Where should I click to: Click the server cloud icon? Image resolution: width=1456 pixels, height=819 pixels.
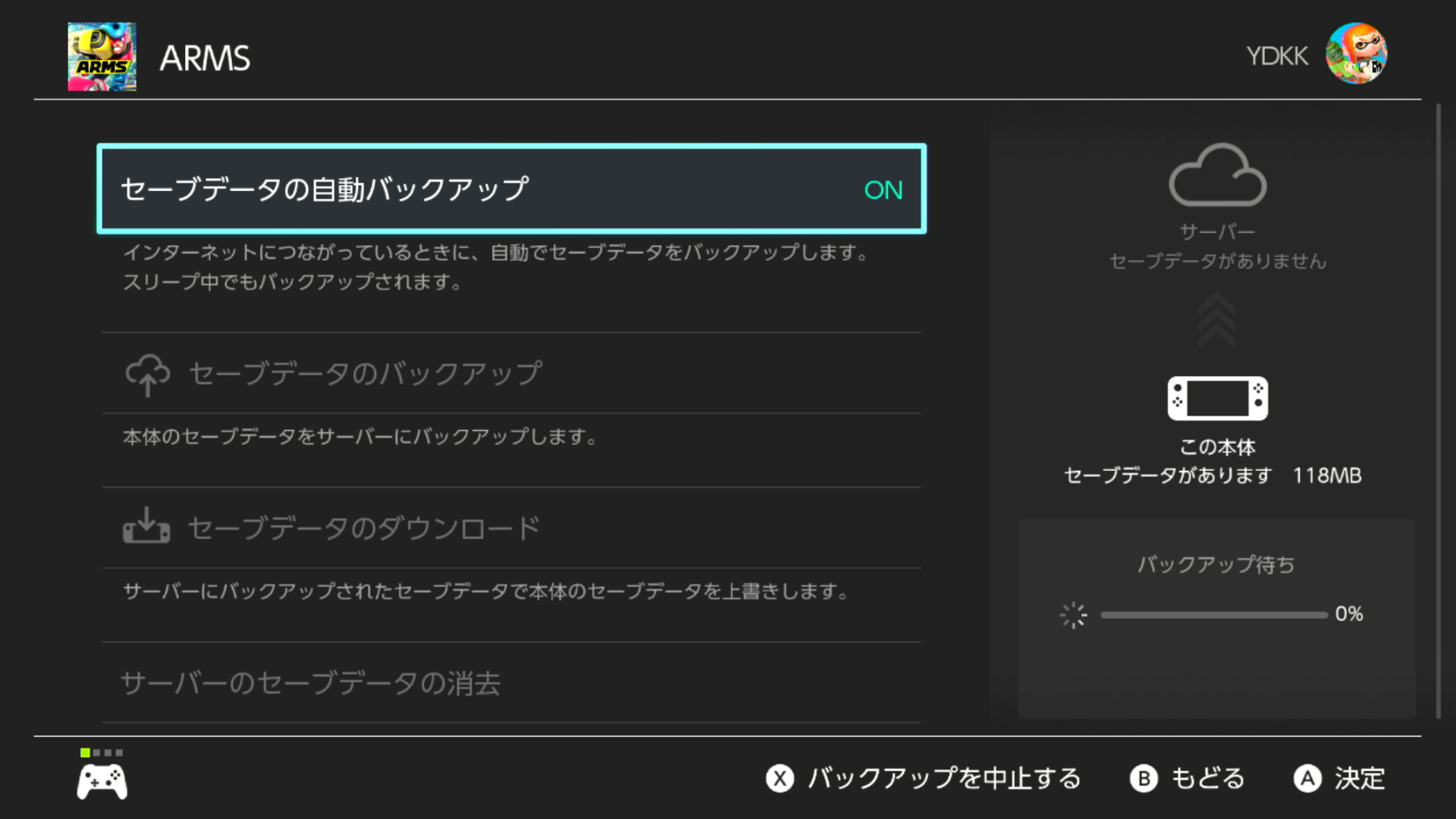pos(1217,176)
